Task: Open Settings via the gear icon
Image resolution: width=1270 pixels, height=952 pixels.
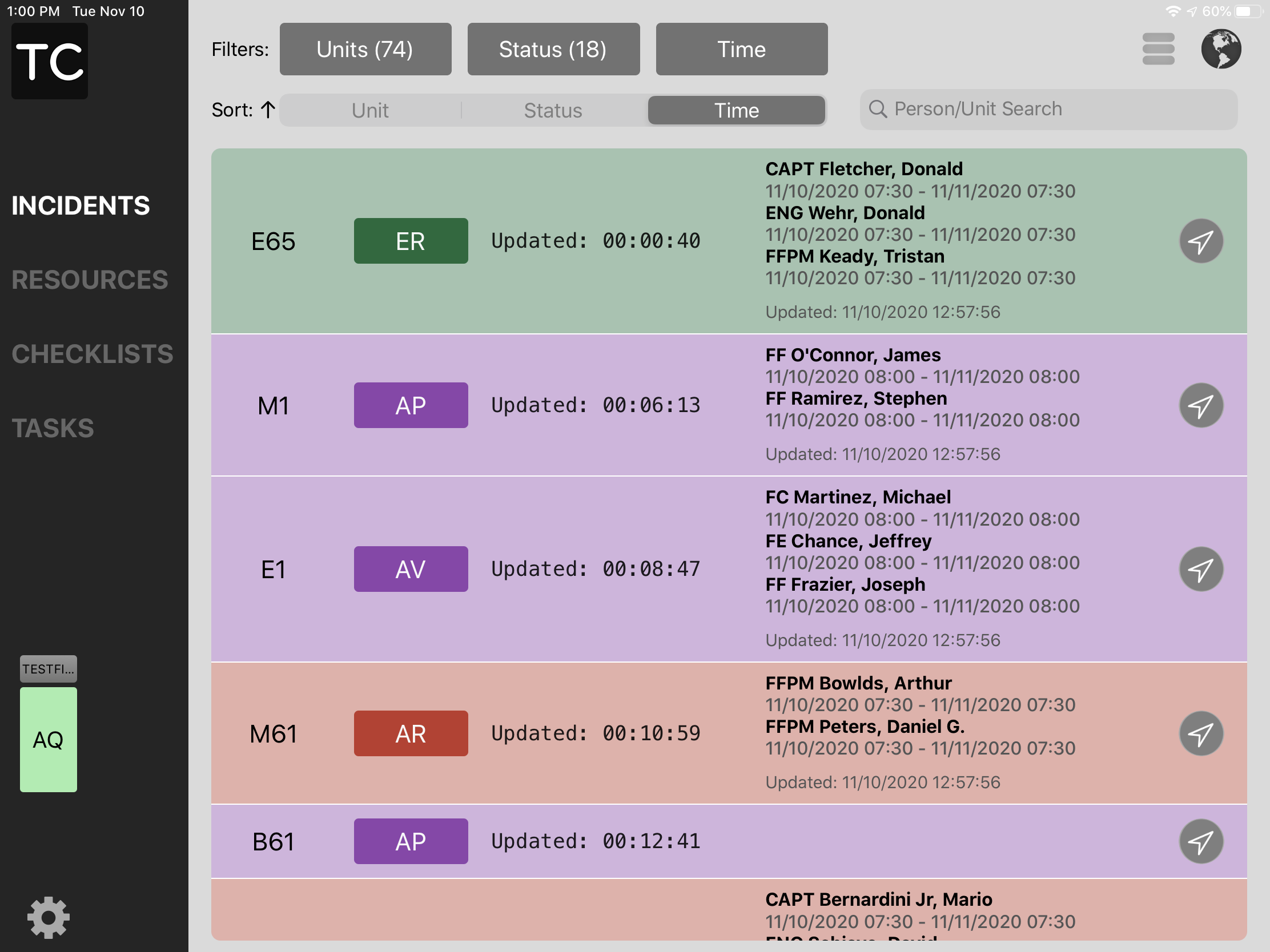Action: (x=49, y=918)
